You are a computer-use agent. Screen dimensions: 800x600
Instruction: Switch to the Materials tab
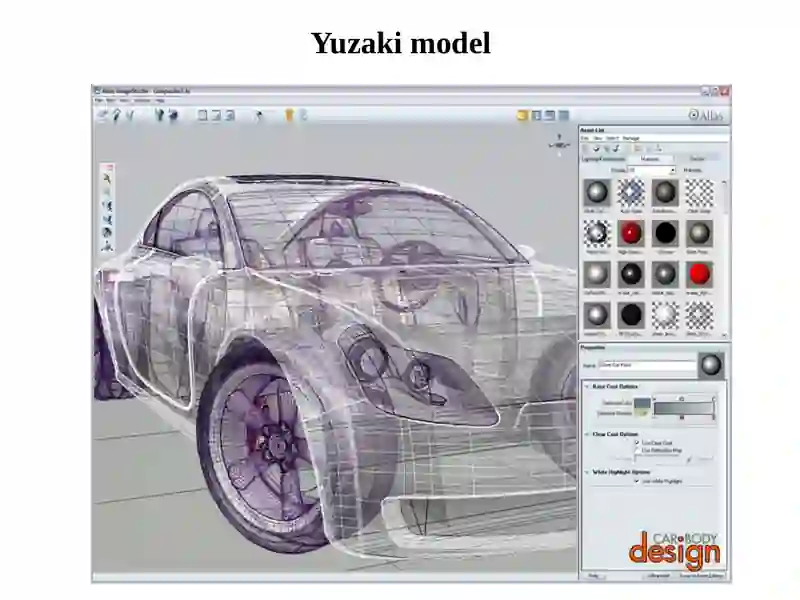coord(649,159)
